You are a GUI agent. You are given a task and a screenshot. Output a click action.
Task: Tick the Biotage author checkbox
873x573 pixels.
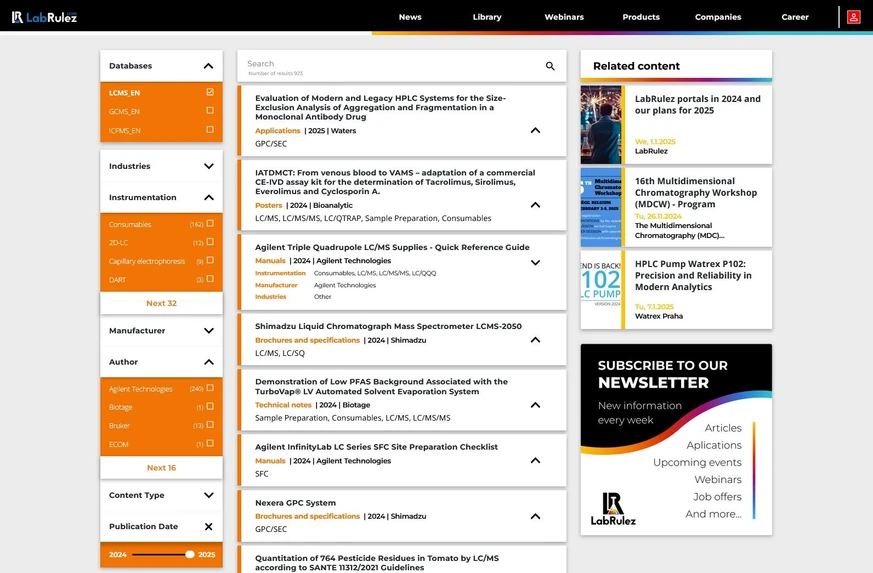point(210,407)
